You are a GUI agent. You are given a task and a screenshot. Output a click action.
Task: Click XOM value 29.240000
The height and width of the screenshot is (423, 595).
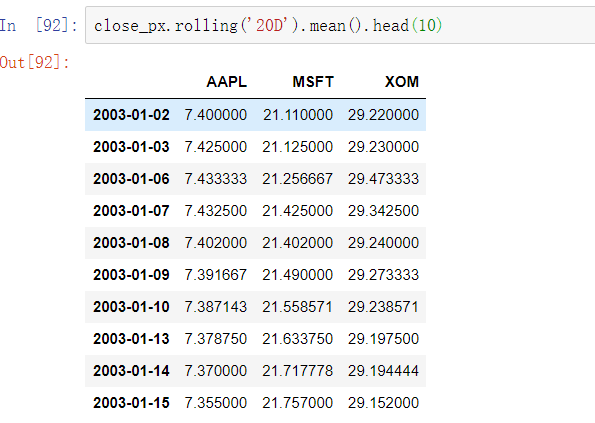[x=383, y=243]
